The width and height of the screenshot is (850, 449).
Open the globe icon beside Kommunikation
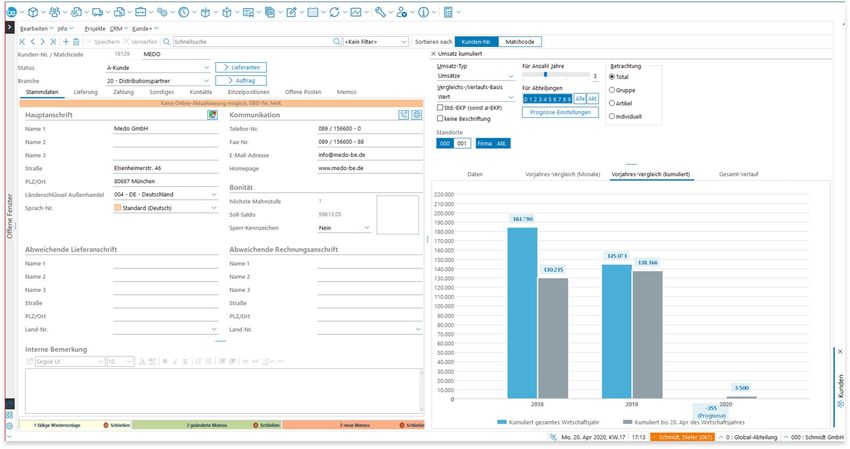tap(415, 115)
